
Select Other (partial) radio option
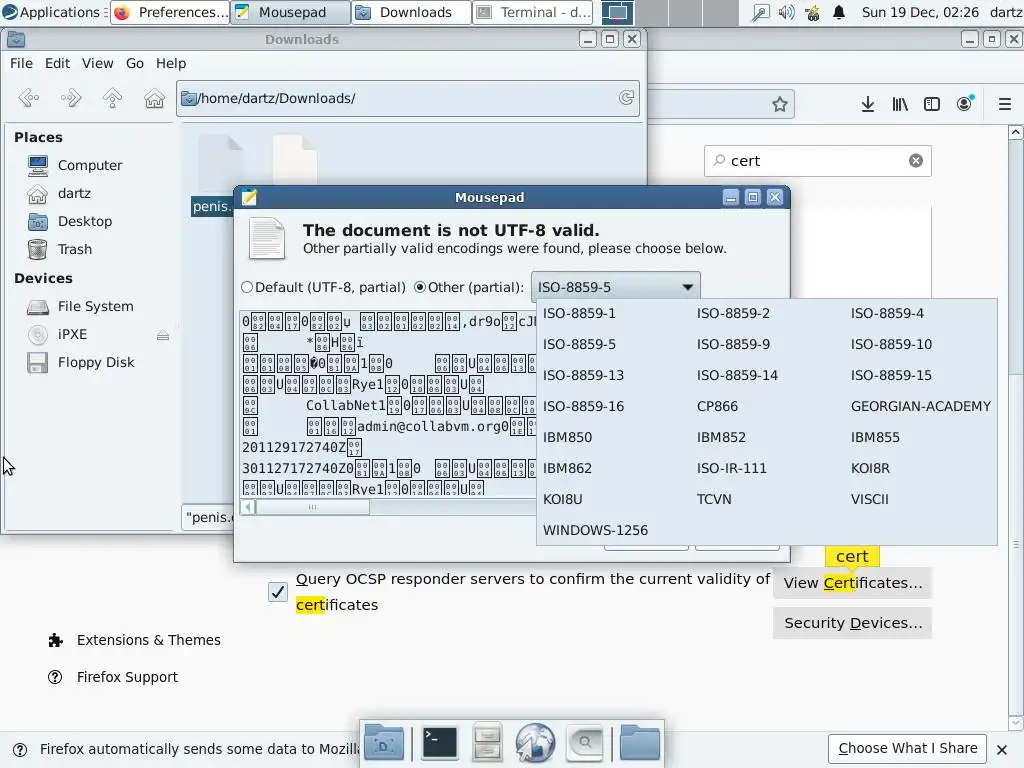[469, 287]
